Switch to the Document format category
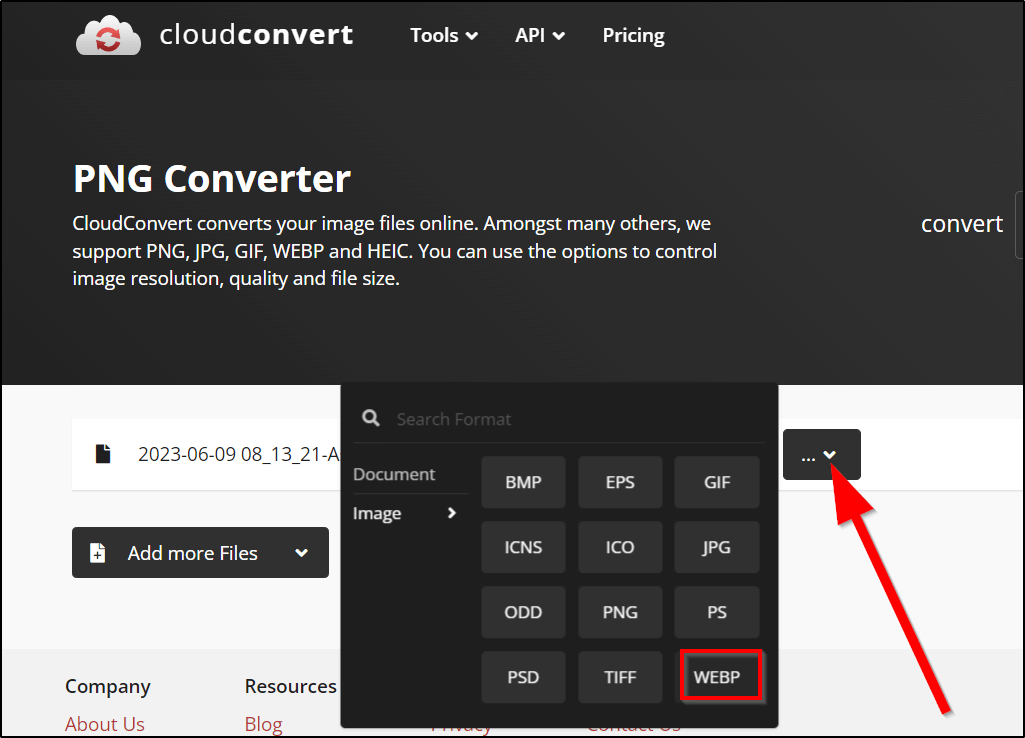This screenshot has width=1025, height=738. [394, 474]
